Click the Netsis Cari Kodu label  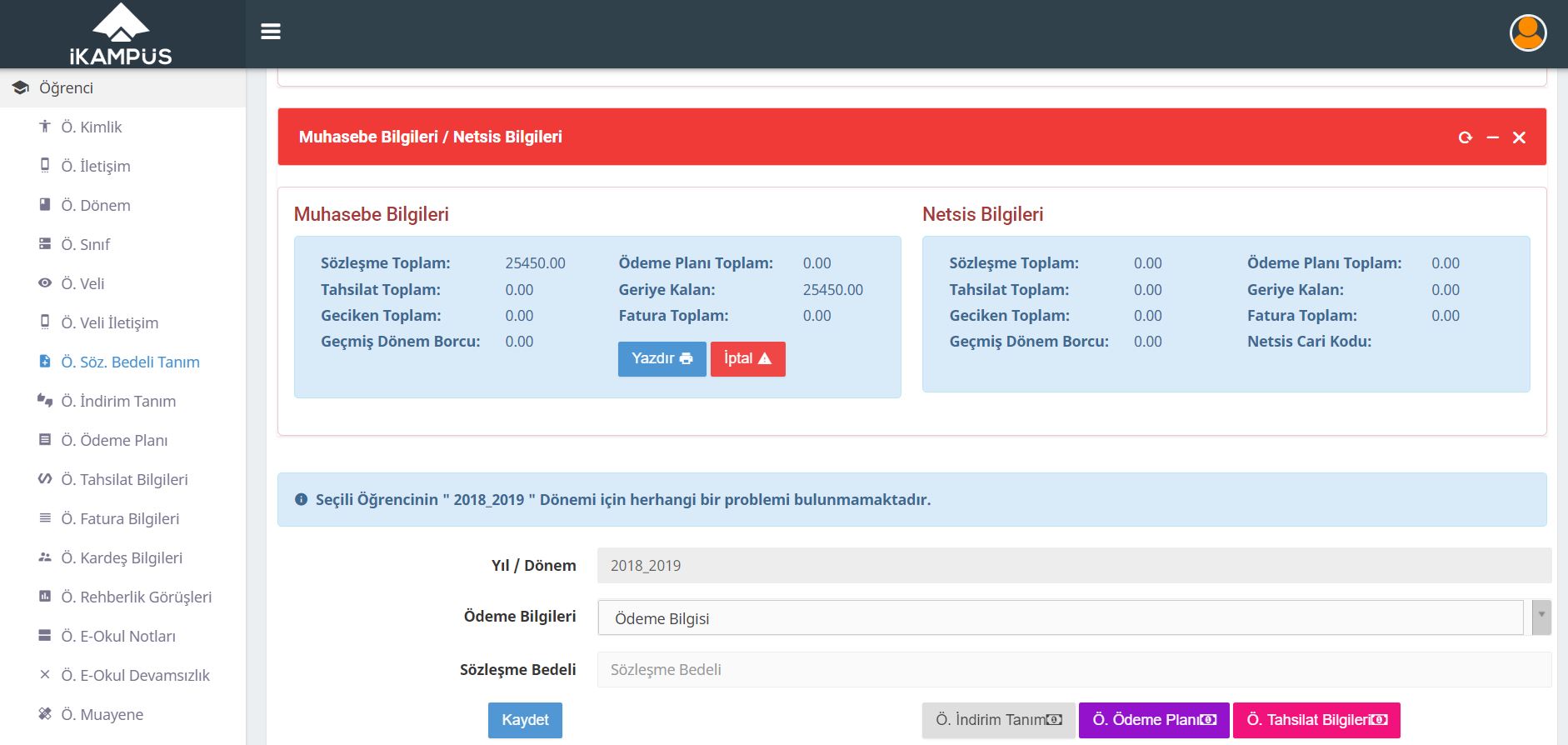click(1309, 342)
